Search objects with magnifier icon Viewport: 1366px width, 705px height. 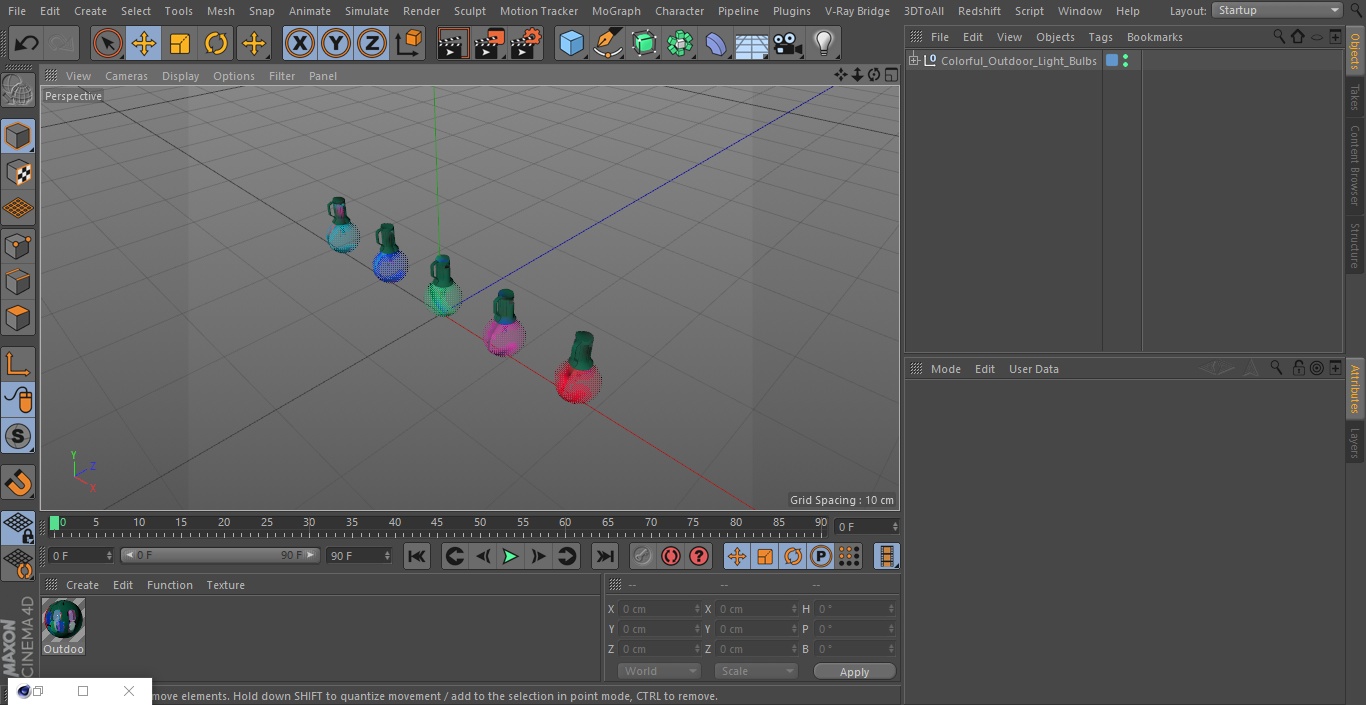pyautogui.click(x=1279, y=36)
